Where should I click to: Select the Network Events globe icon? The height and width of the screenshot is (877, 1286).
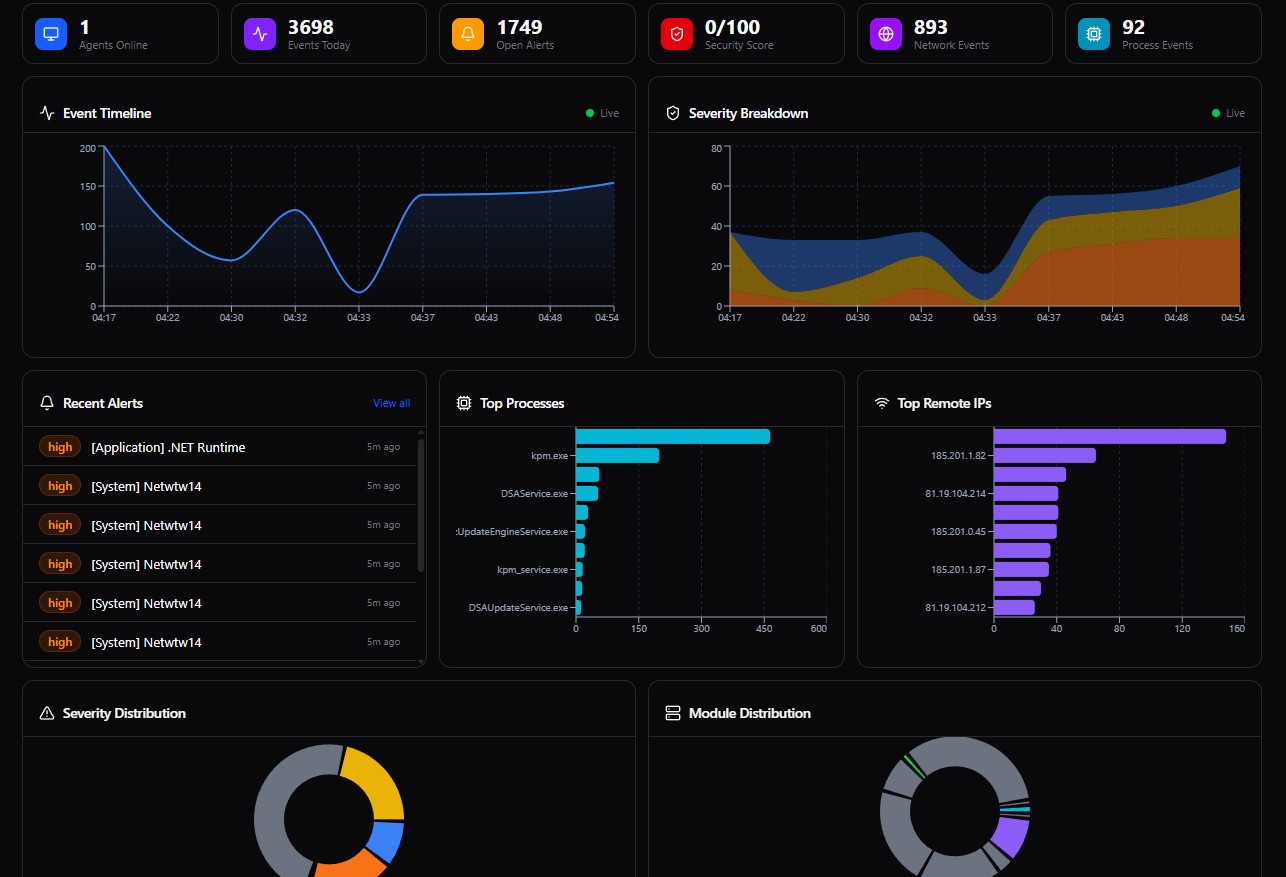(884, 33)
